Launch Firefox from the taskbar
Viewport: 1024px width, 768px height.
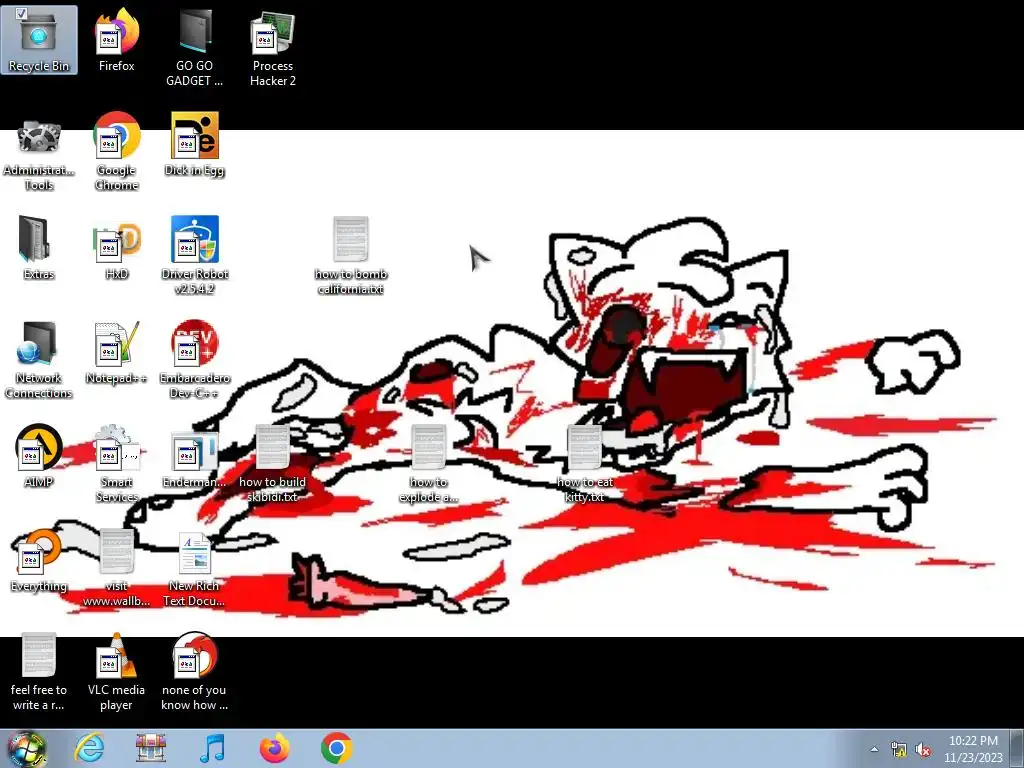tap(274, 748)
